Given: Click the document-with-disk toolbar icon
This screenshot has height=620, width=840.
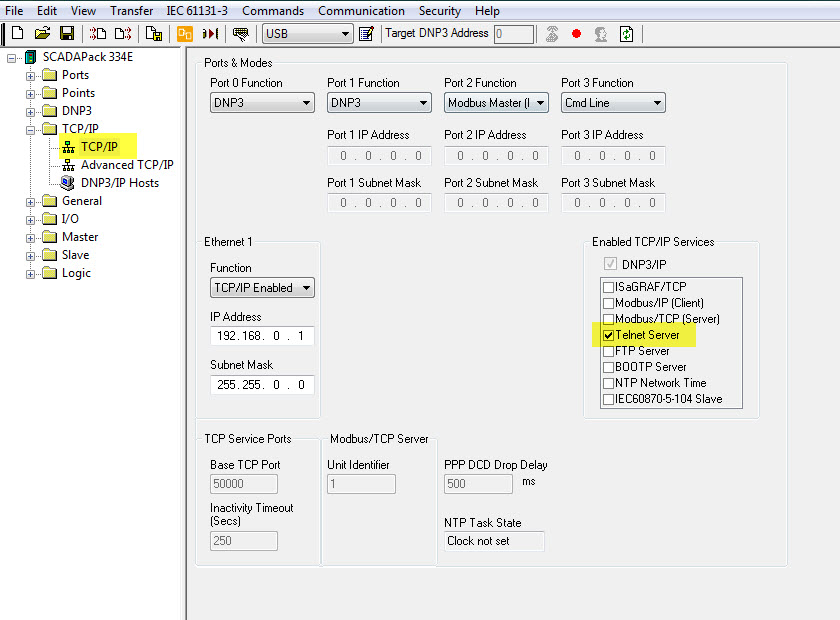Looking at the screenshot, I should 154,34.
